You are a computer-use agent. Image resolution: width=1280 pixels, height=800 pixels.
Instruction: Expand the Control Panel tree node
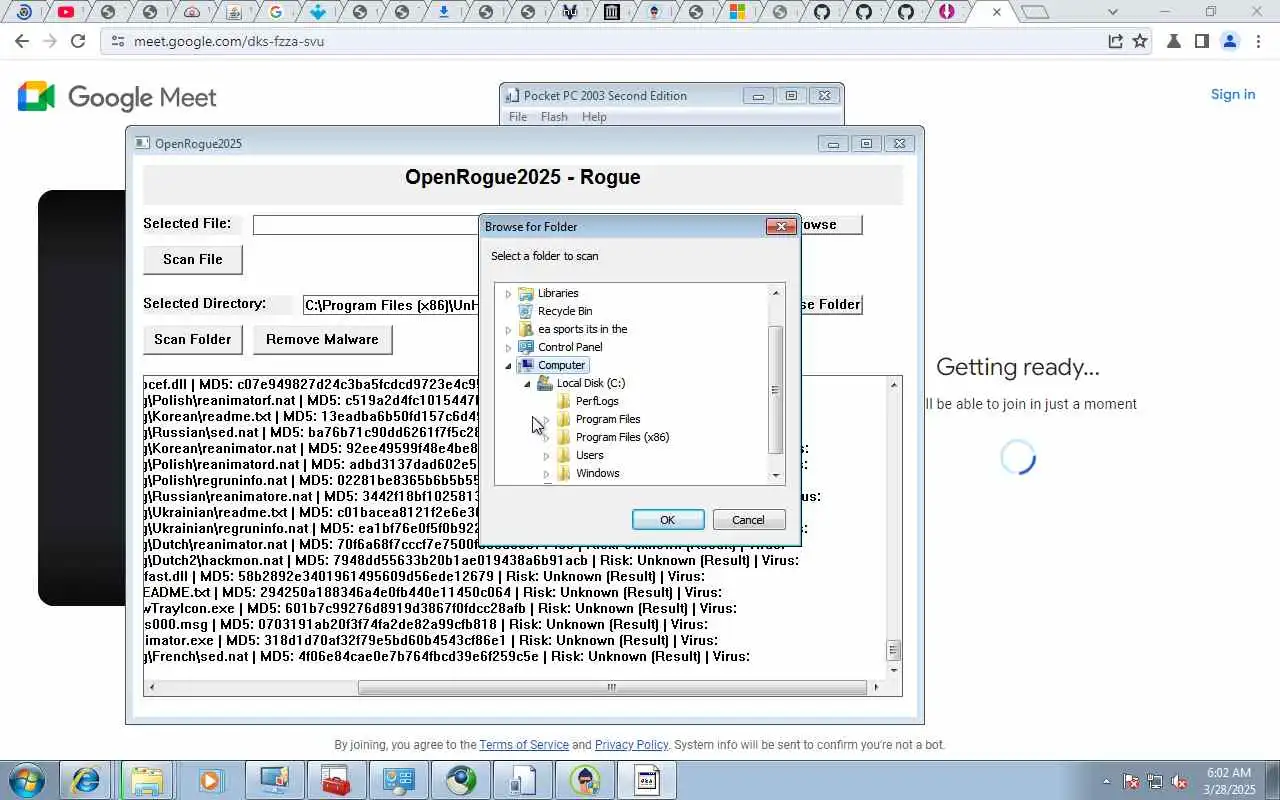(x=508, y=348)
